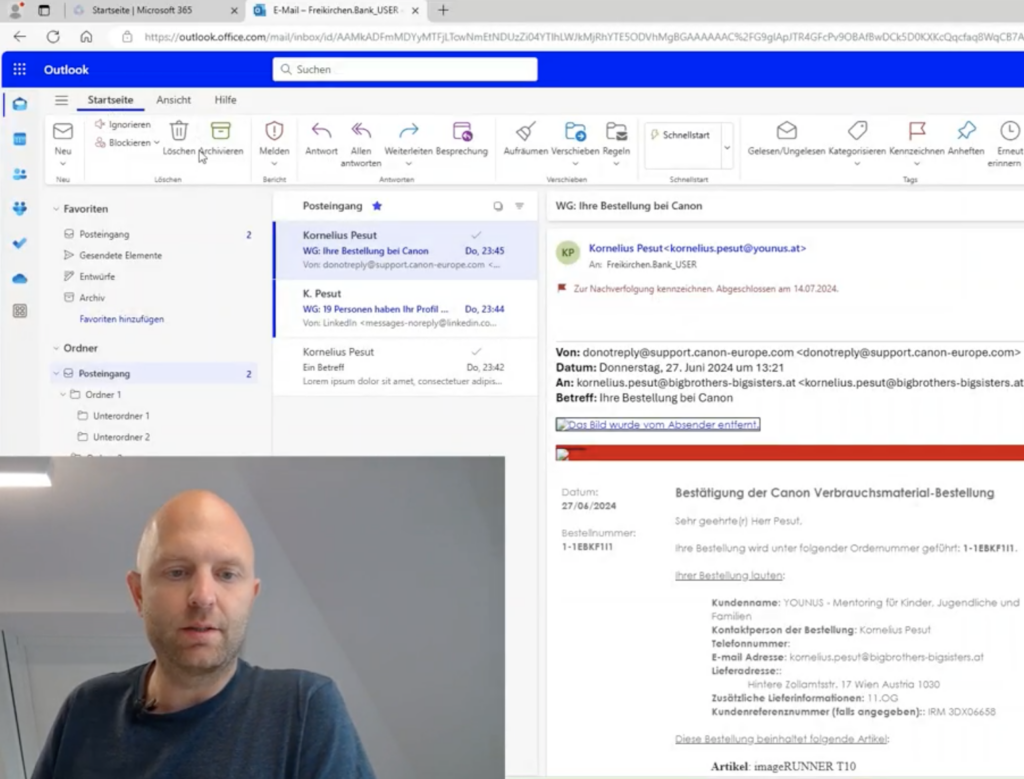Viewport: 1024px width, 779px height.
Task: Flag the message with Kennzeichnen
Action: [917, 139]
